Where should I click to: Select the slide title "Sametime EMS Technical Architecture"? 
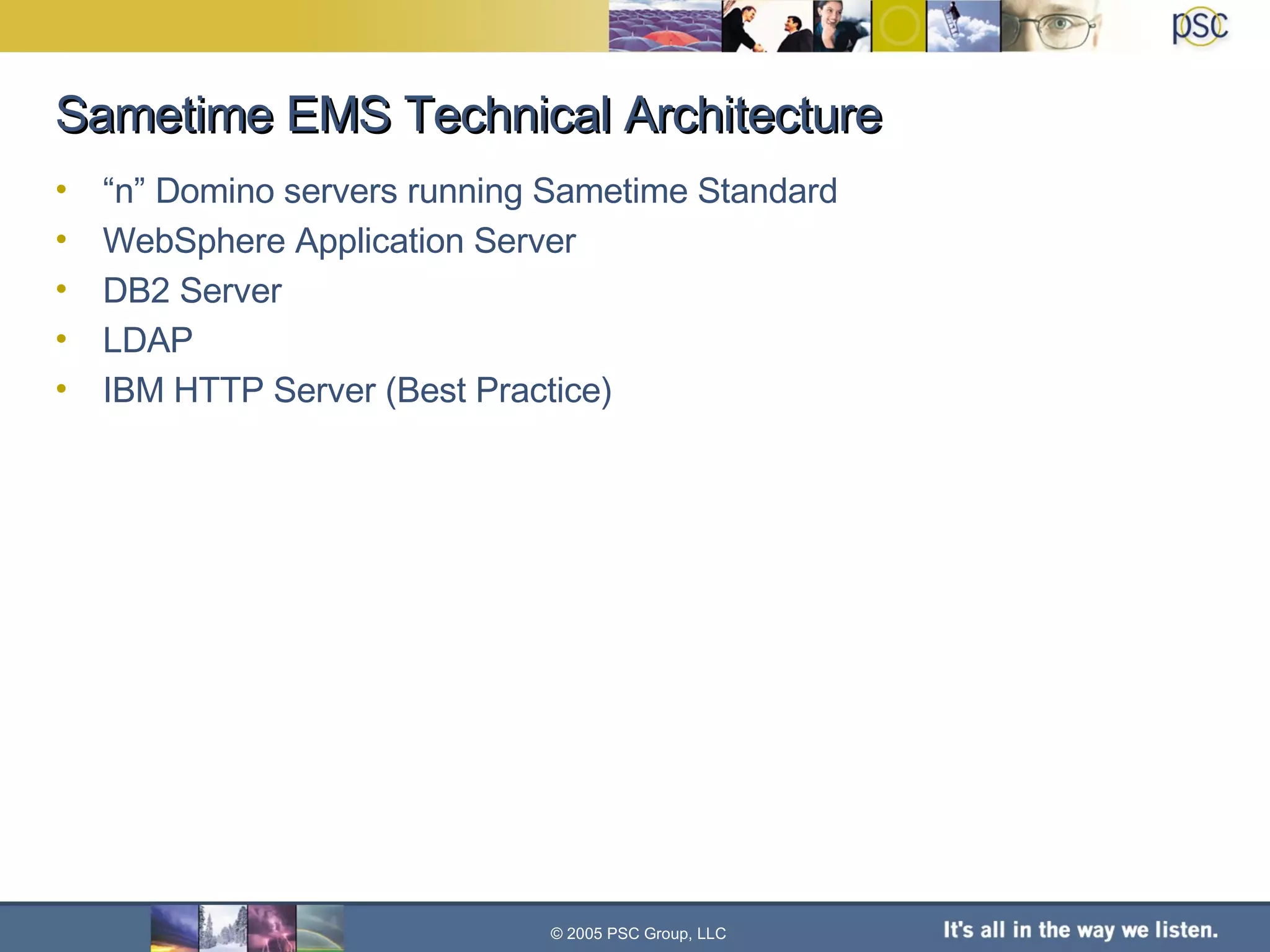coord(469,115)
